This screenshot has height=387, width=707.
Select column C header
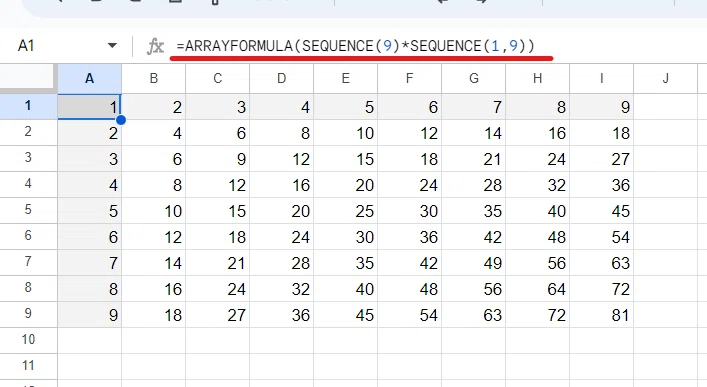point(218,78)
